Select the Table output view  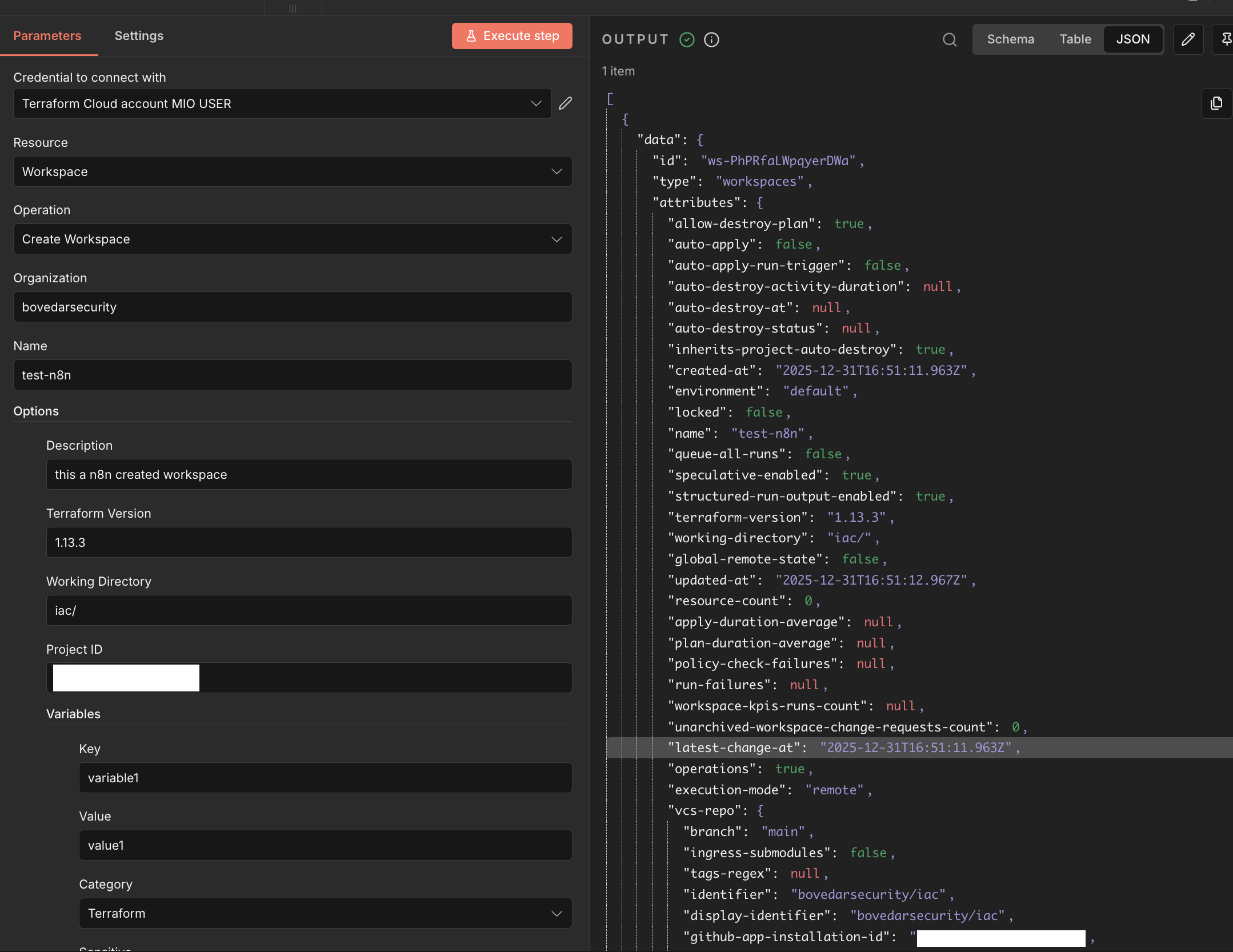coord(1075,39)
